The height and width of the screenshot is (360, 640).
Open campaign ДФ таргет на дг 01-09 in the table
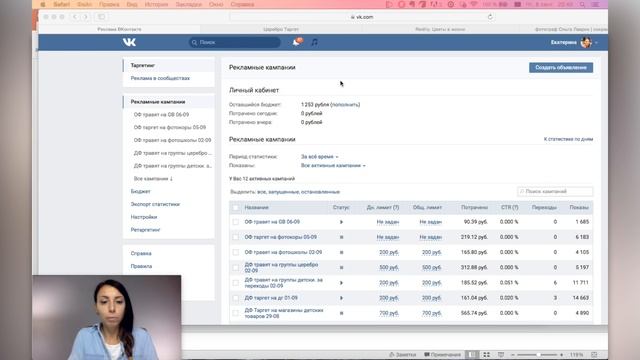pyautogui.click(x=271, y=298)
